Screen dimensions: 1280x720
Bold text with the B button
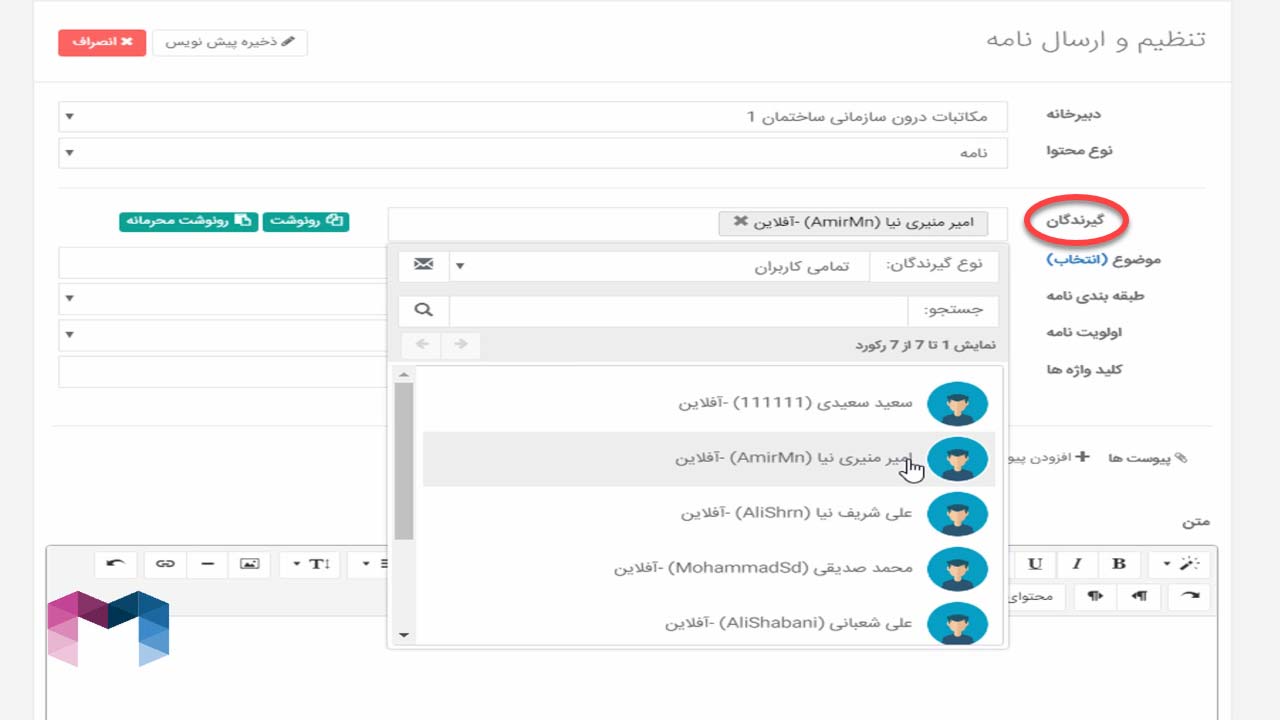point(1119,564)
